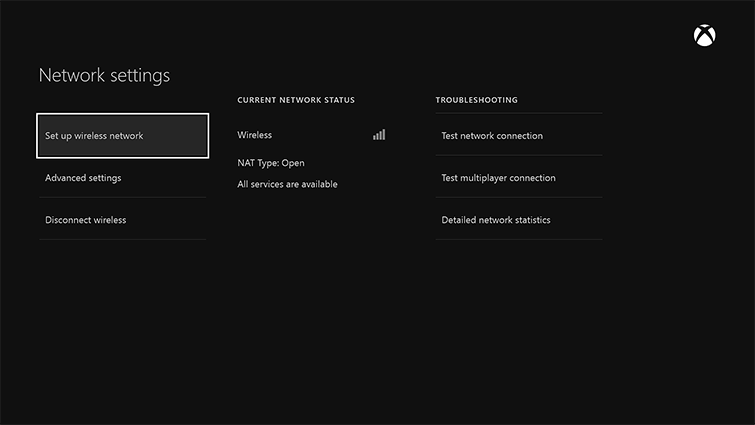Run Test network connection

pyautogui.click(x=518, y=136)
